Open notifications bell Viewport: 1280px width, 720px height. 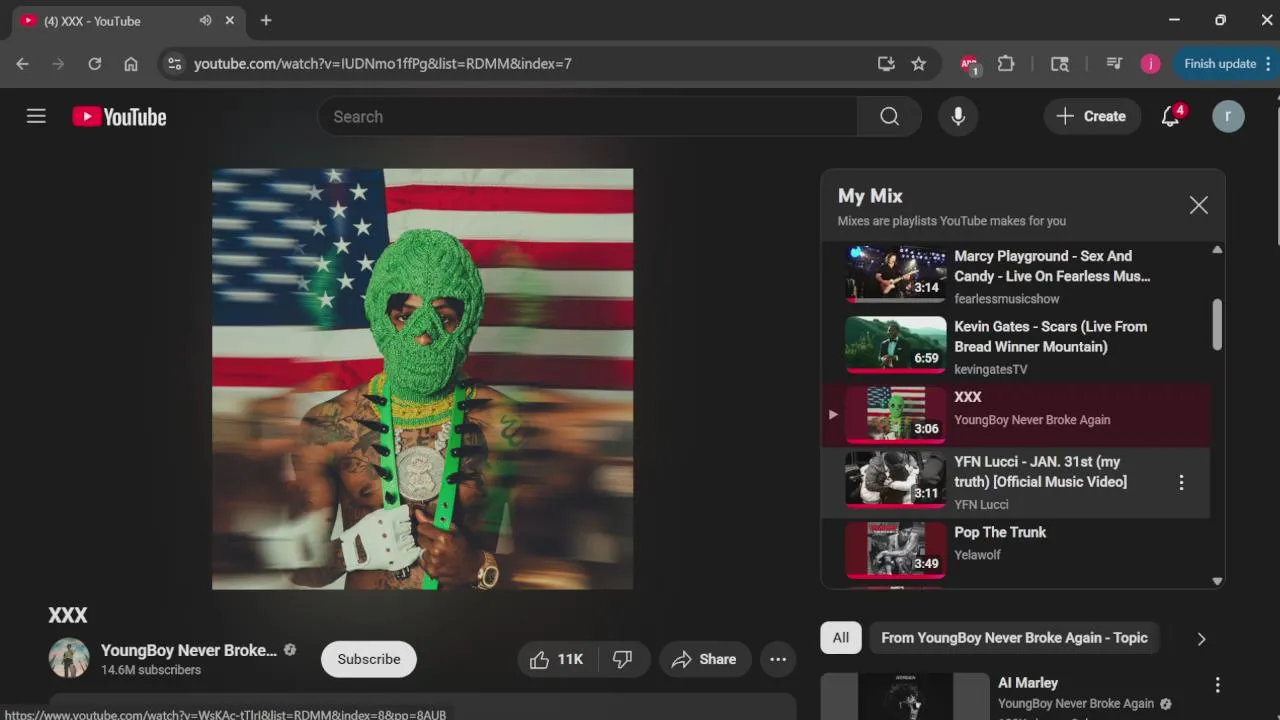pyautogui.click(x=1171, y=116)
